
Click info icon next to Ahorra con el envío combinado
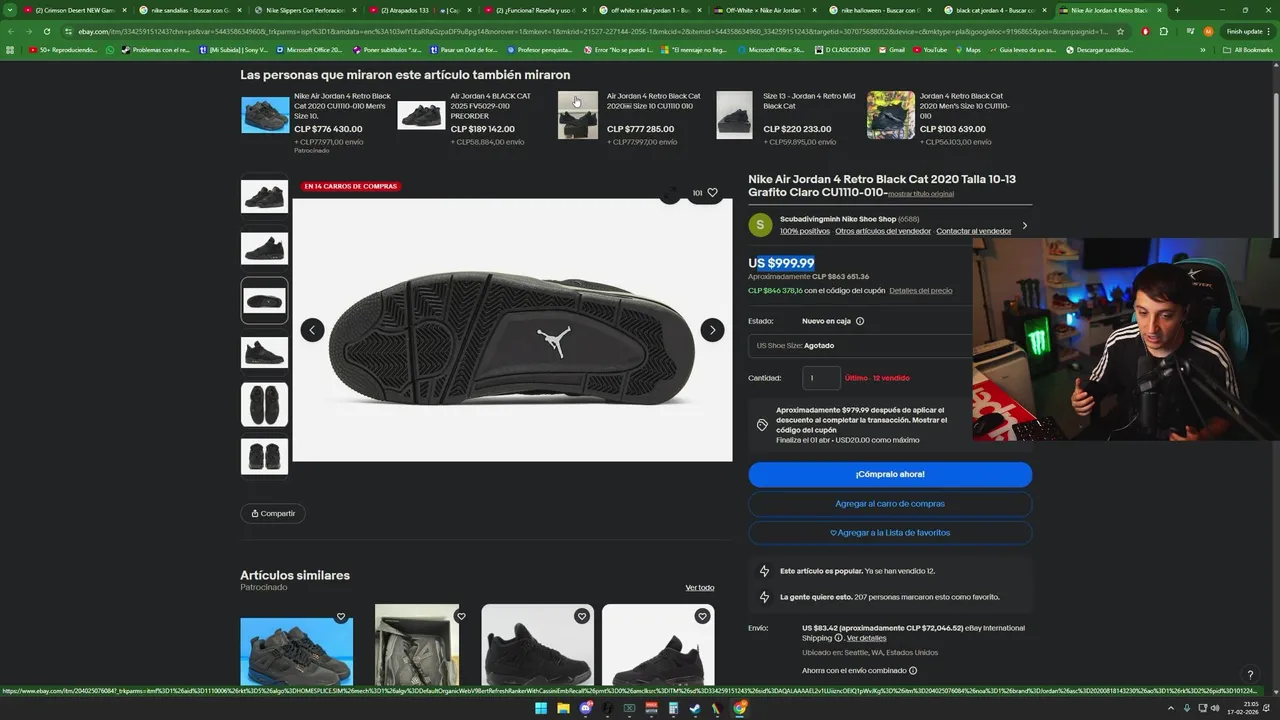[913, 671]
